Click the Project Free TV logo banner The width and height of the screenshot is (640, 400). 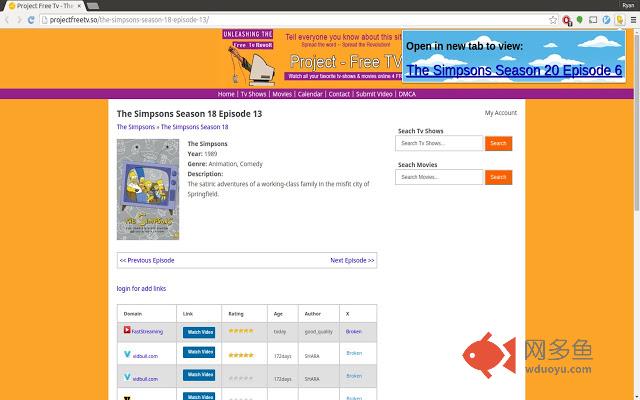[312, 57]
